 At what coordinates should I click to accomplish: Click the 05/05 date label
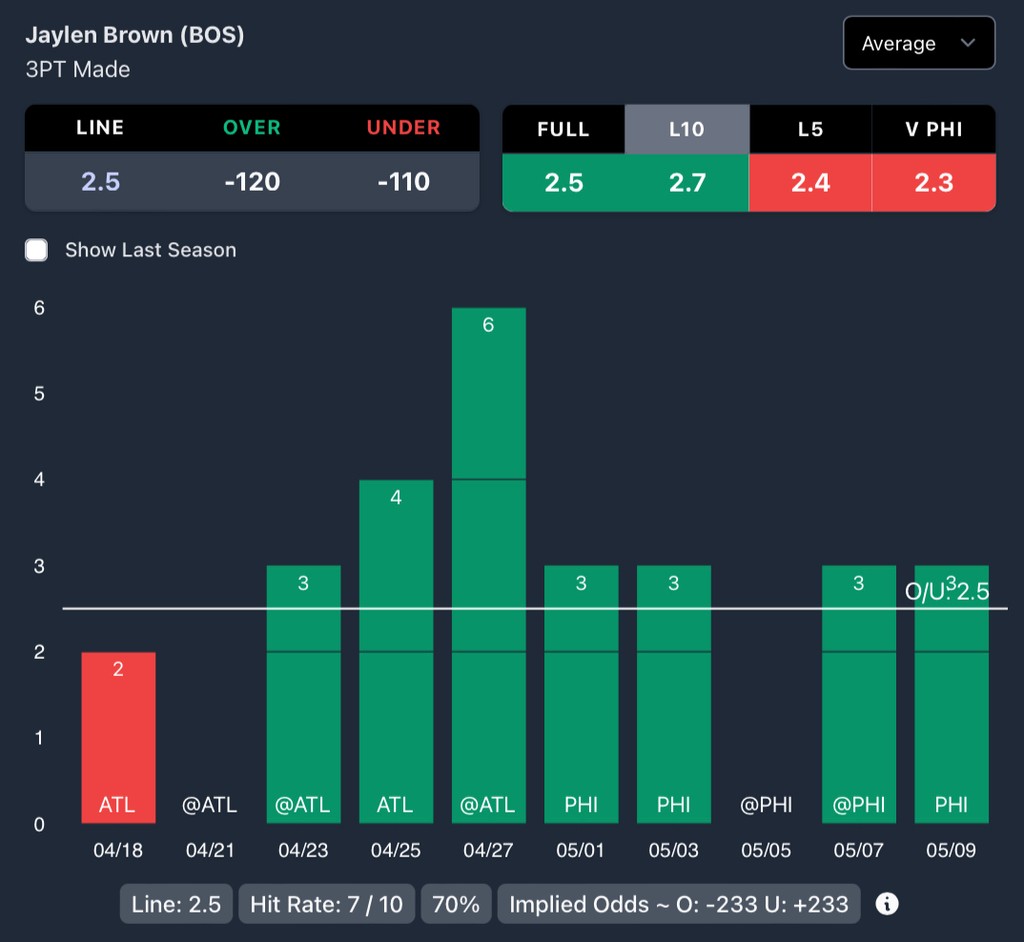click(766, 850)
